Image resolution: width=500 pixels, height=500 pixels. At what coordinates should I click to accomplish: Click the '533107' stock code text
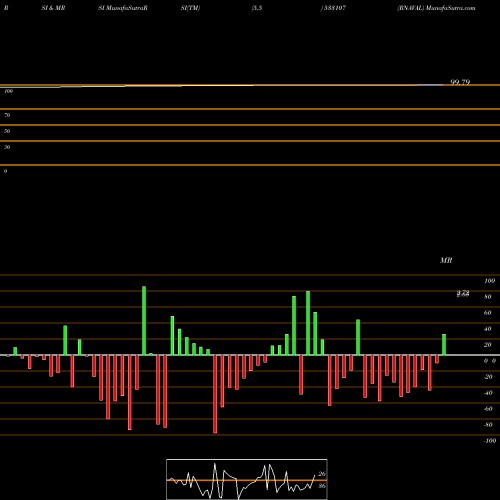tap(335, 8)
